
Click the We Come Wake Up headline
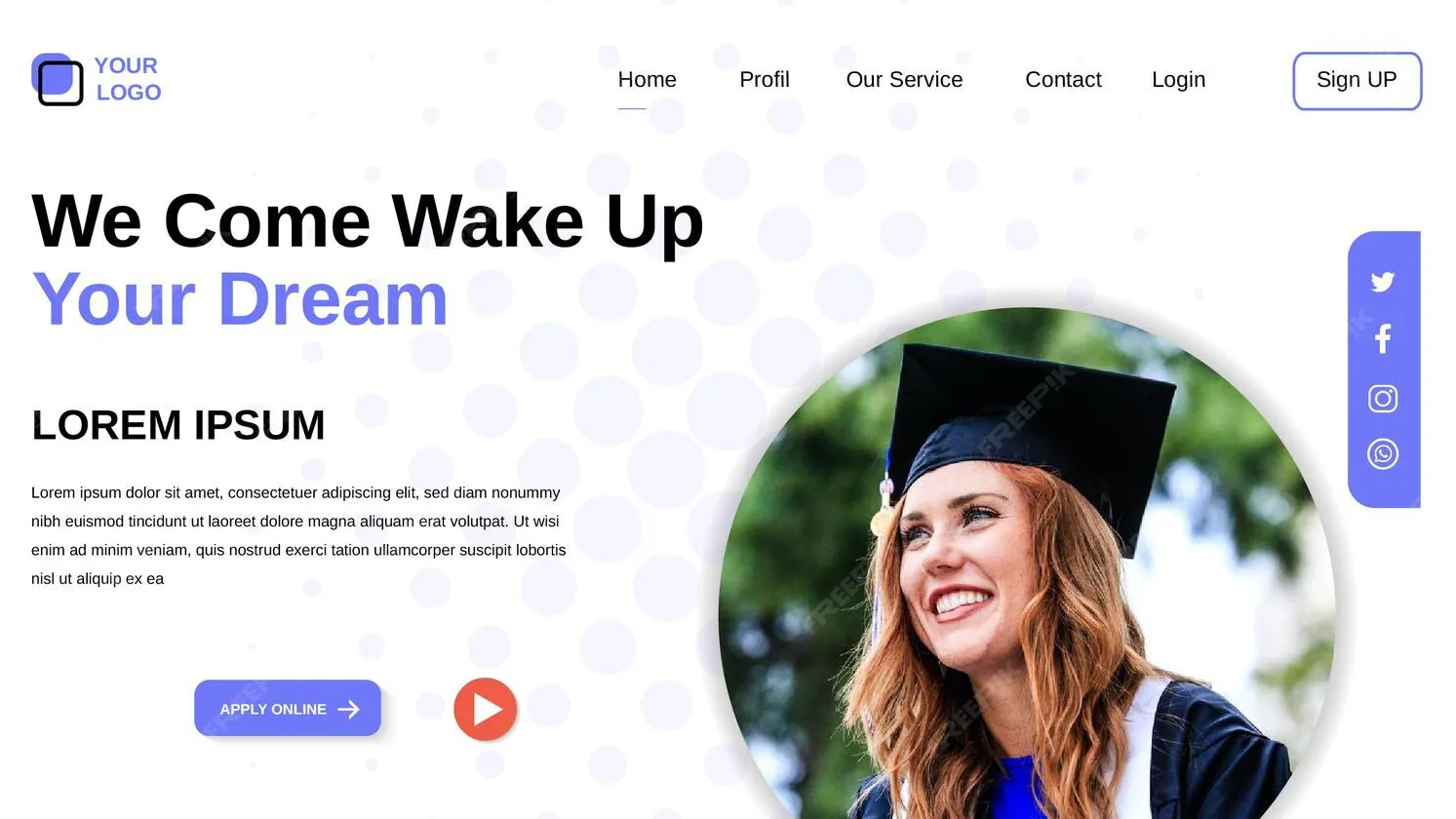tap(368, 222)
